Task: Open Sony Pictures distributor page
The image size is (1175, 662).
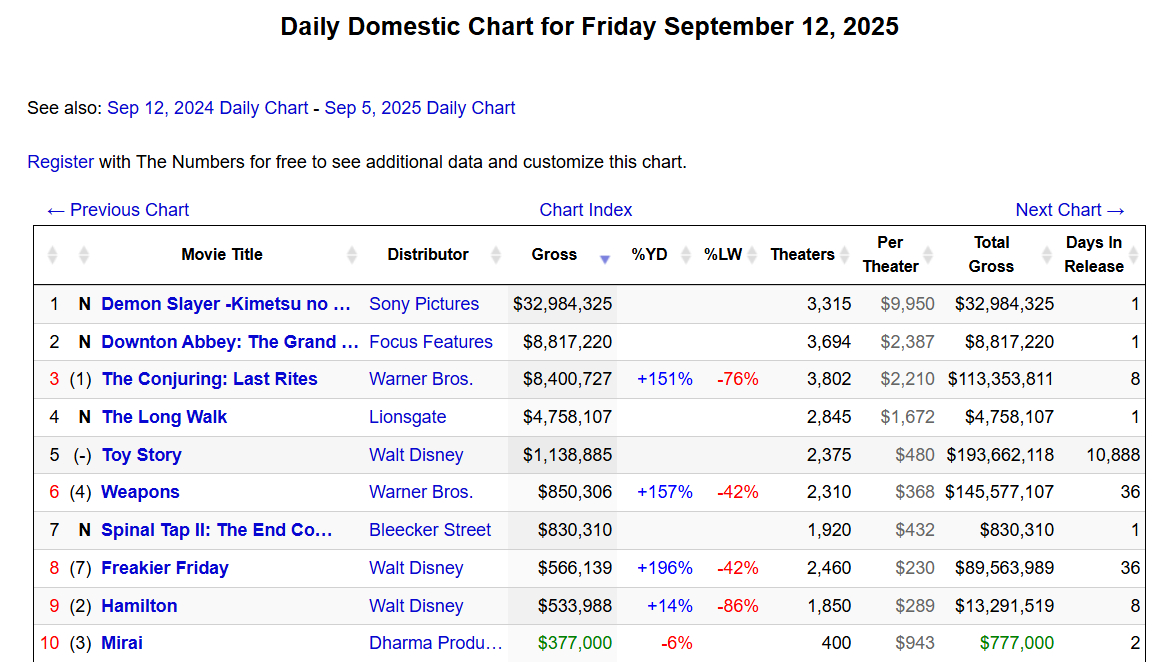Action: pos(424,304)
